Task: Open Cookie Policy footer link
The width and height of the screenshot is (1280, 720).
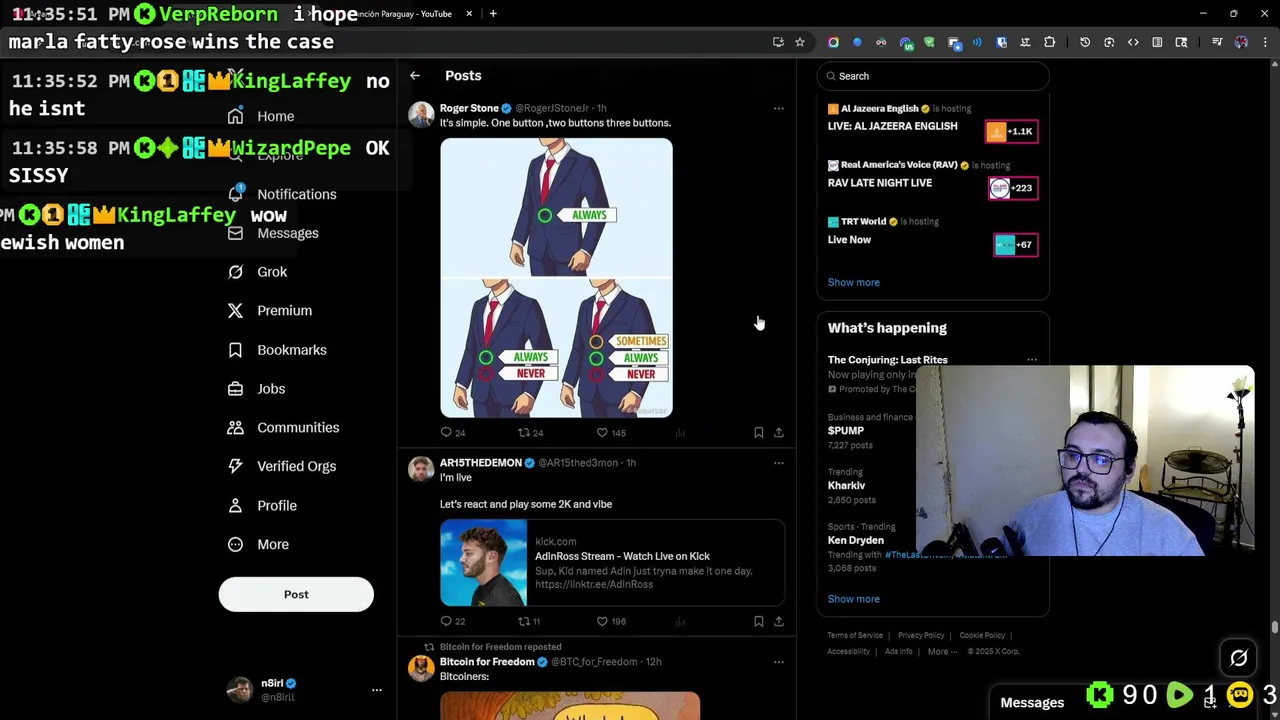Action: click(982, 636)
